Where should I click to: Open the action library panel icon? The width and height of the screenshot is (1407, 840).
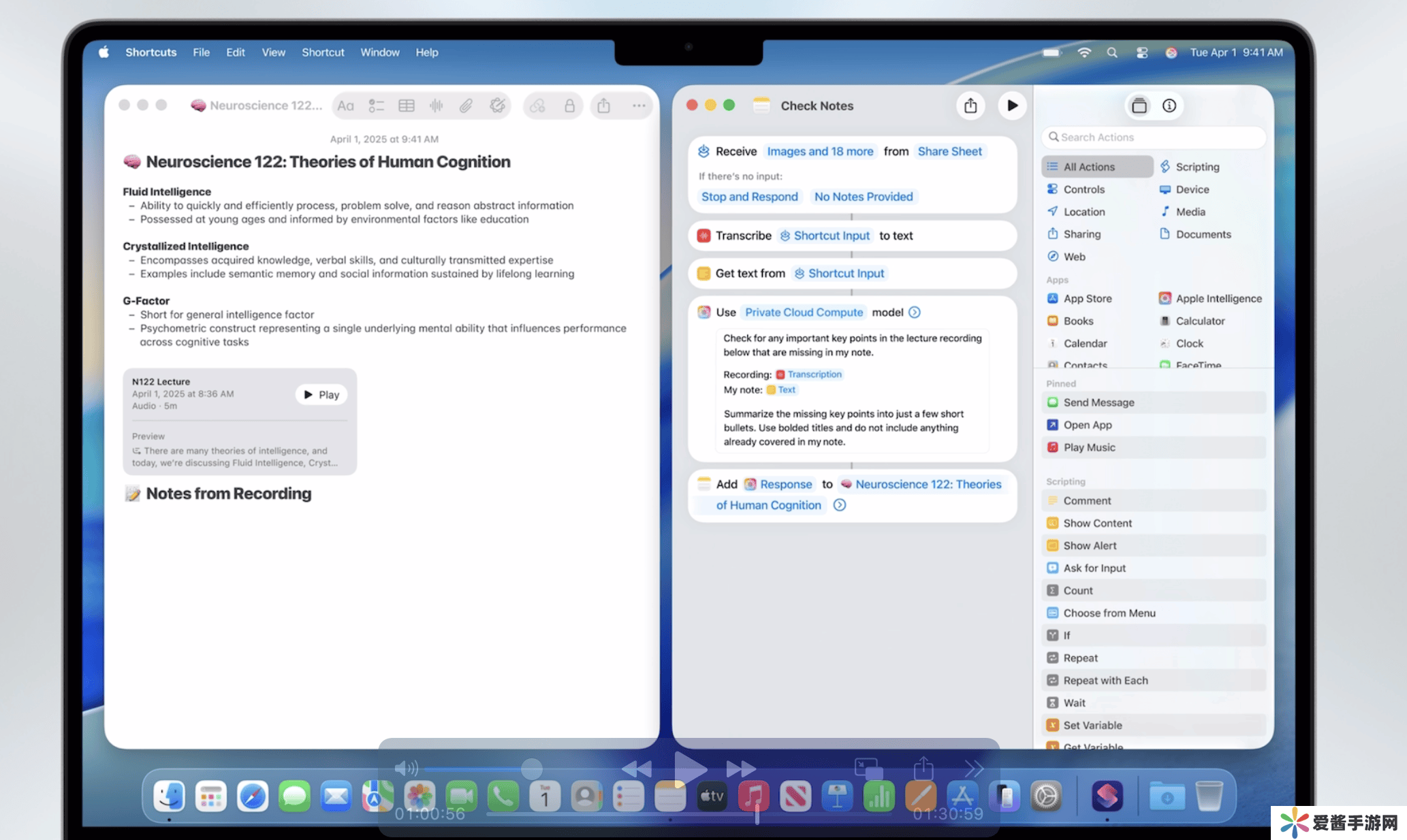(1139, 106)
